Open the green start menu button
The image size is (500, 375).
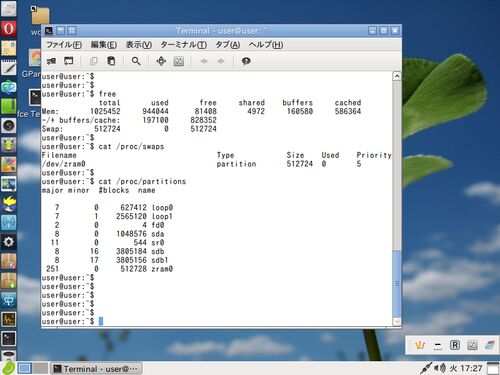[8, 368]
